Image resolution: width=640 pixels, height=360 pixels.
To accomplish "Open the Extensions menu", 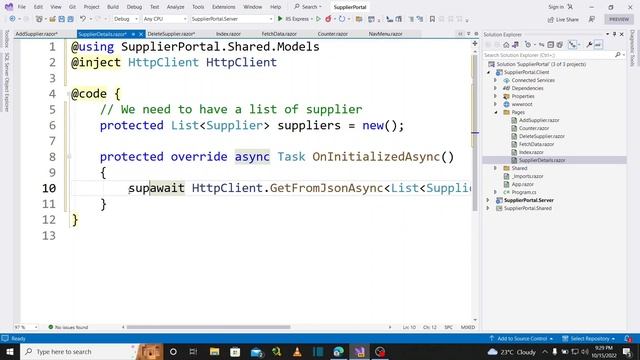I will 224,7.
